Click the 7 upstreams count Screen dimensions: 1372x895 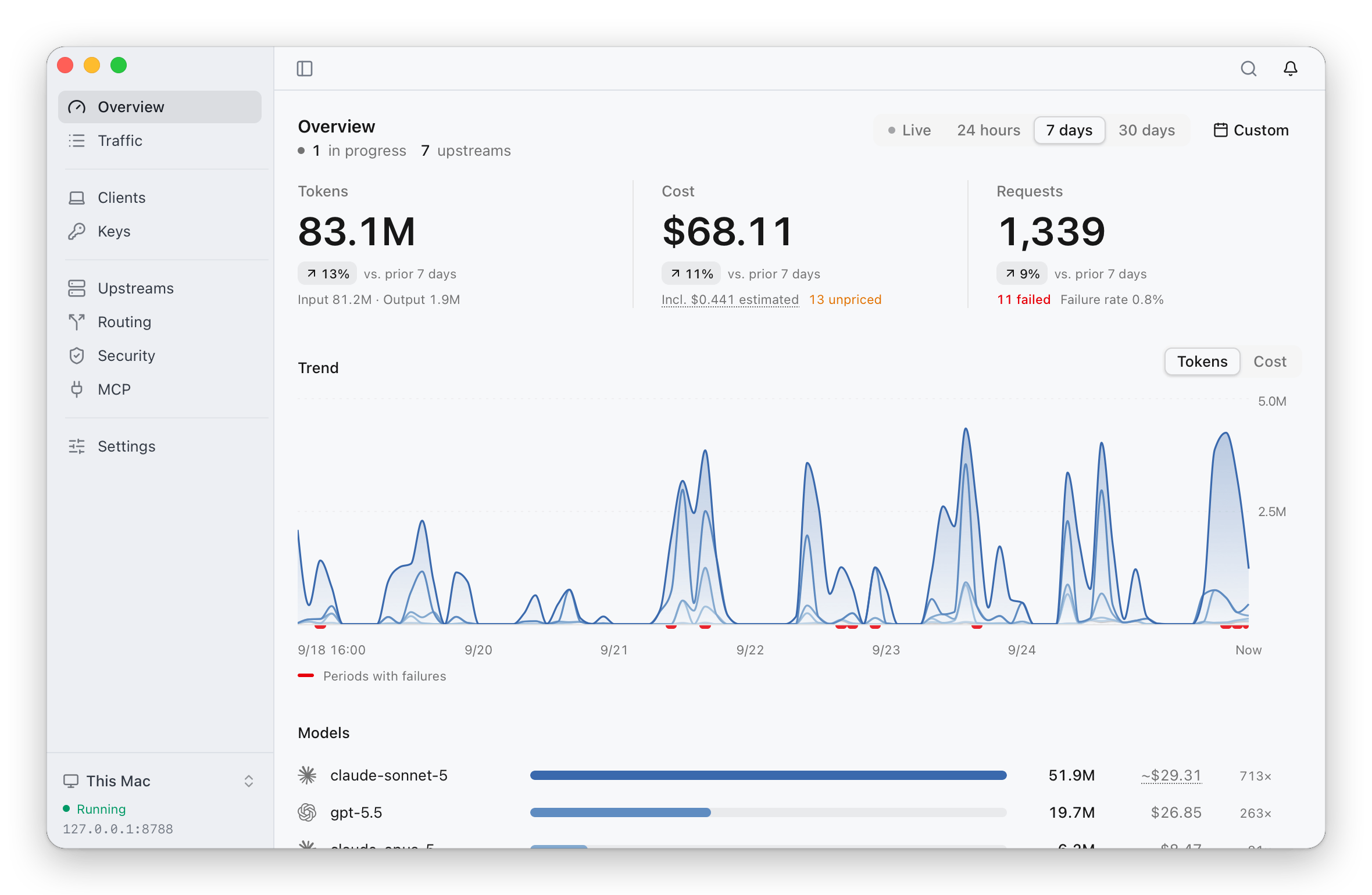tap(466, 151)
